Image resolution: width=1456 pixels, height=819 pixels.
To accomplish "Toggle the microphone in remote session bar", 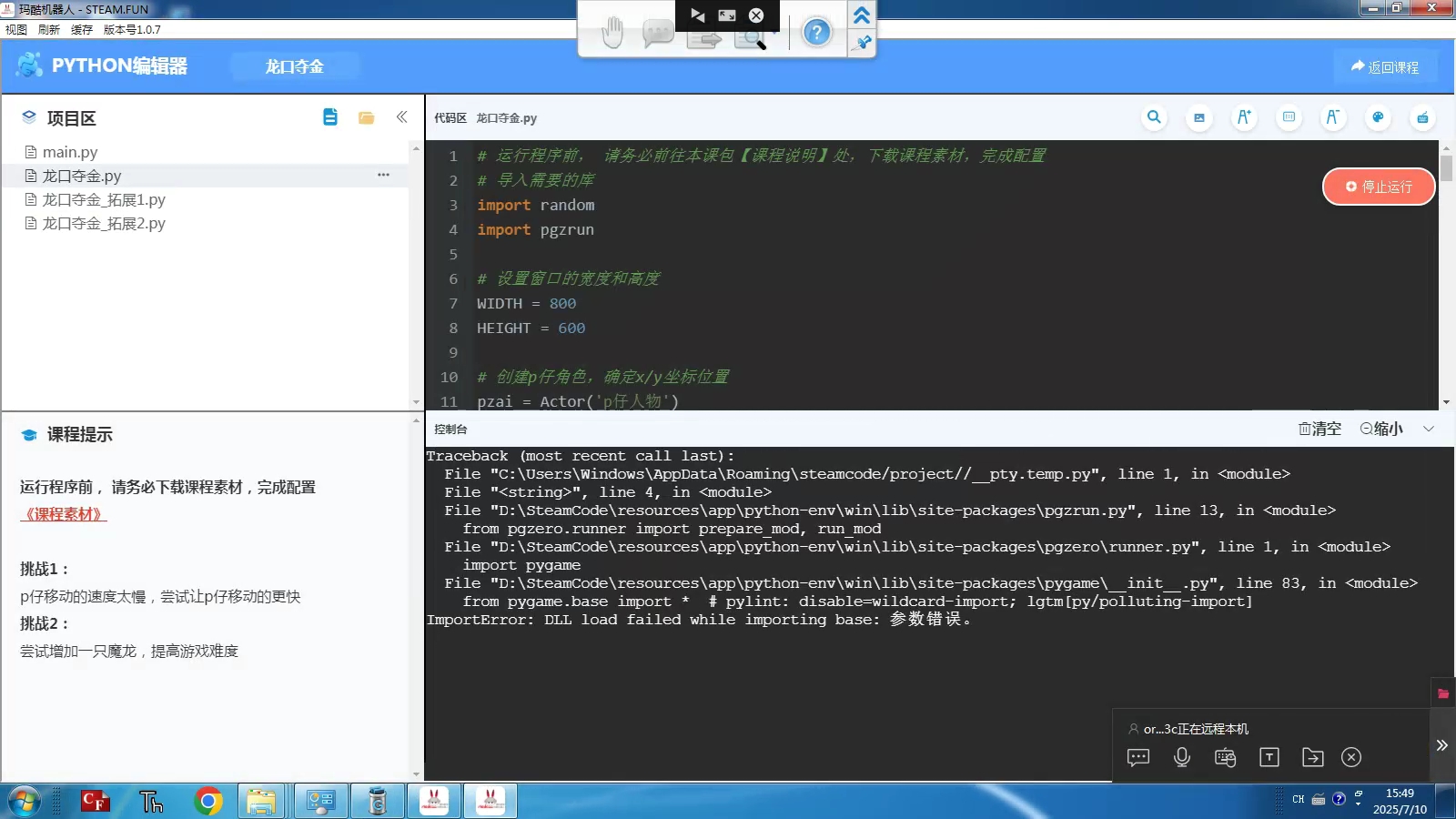I will 1182,757.
